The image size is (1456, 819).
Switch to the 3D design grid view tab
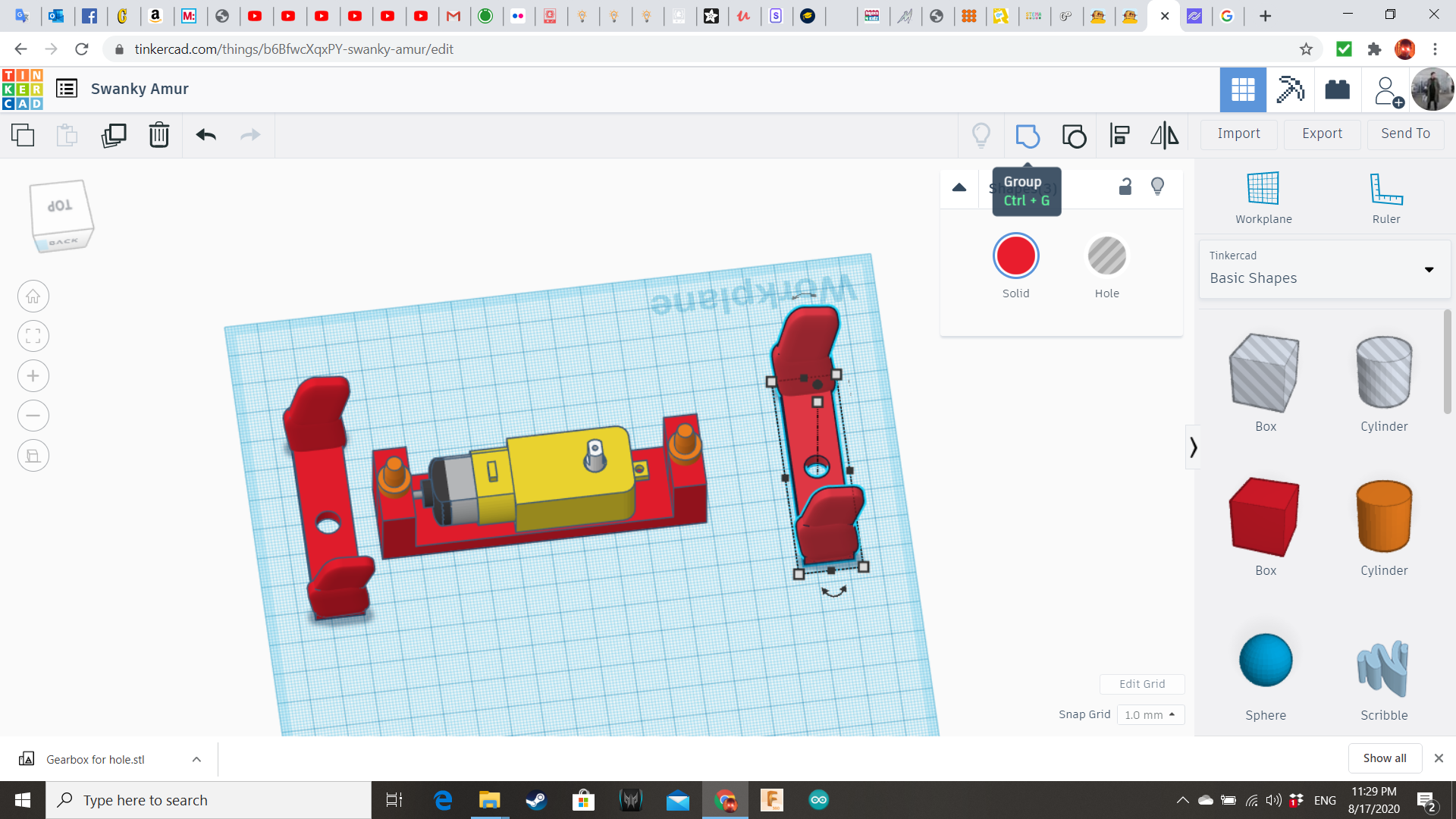tap(1242, 89)
